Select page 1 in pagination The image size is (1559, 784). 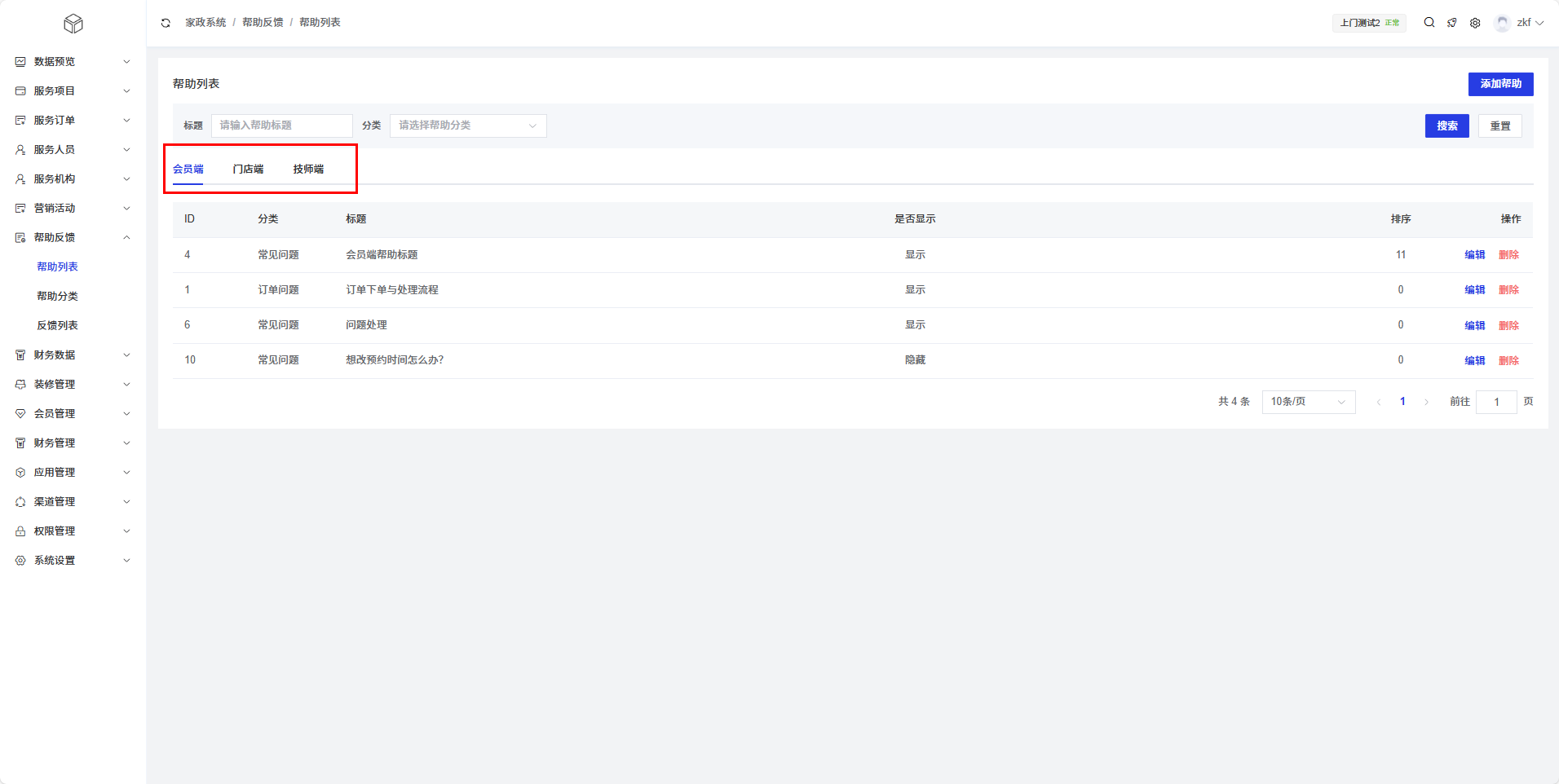[1402, 402]
